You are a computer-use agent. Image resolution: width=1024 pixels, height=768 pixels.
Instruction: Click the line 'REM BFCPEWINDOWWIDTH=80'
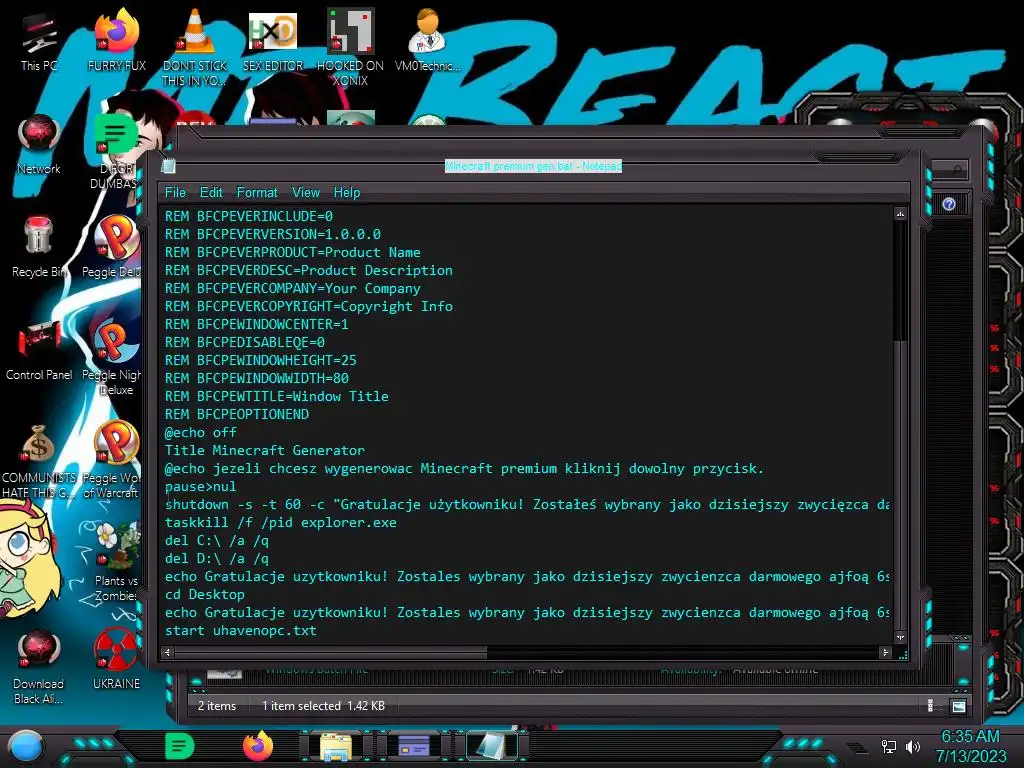[257, 378]
